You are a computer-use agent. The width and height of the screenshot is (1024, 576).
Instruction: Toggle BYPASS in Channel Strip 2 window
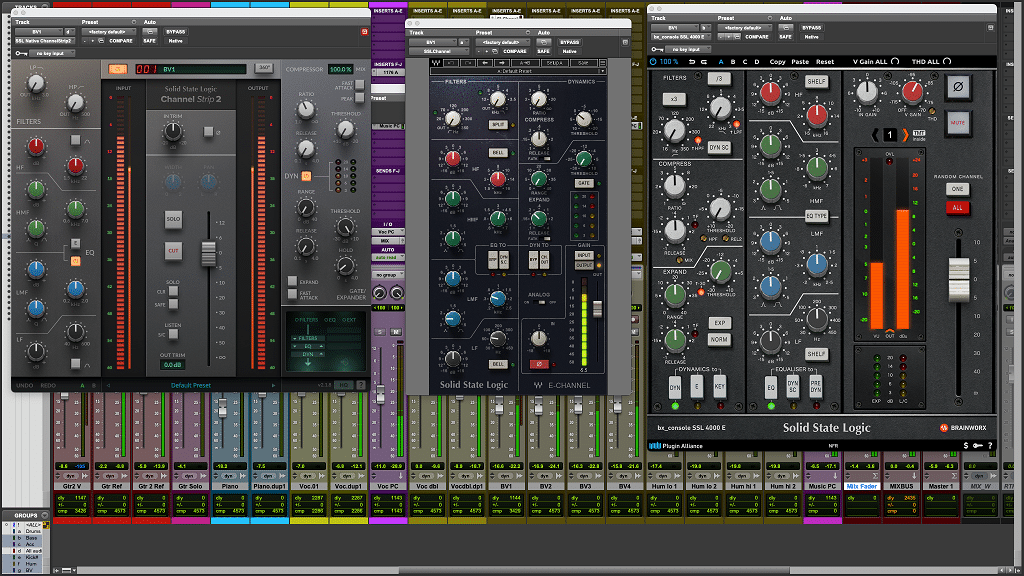(x=176, y=31)
